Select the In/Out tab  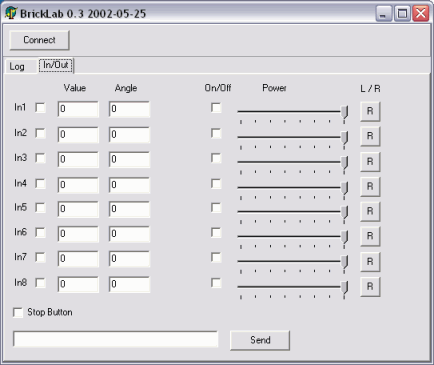pyautogui.click(x=56, y=65)
